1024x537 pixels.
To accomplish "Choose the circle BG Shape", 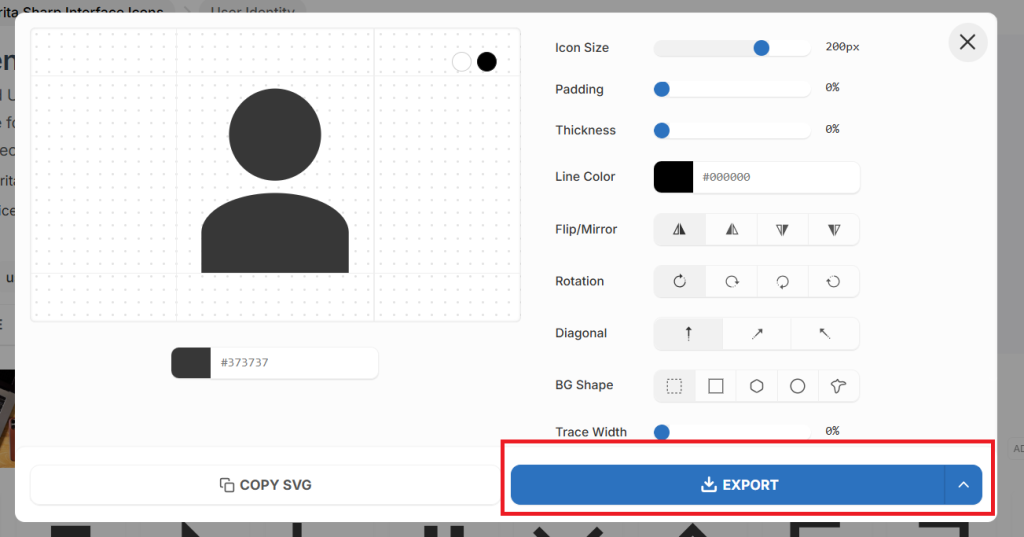I will point(797,385).
